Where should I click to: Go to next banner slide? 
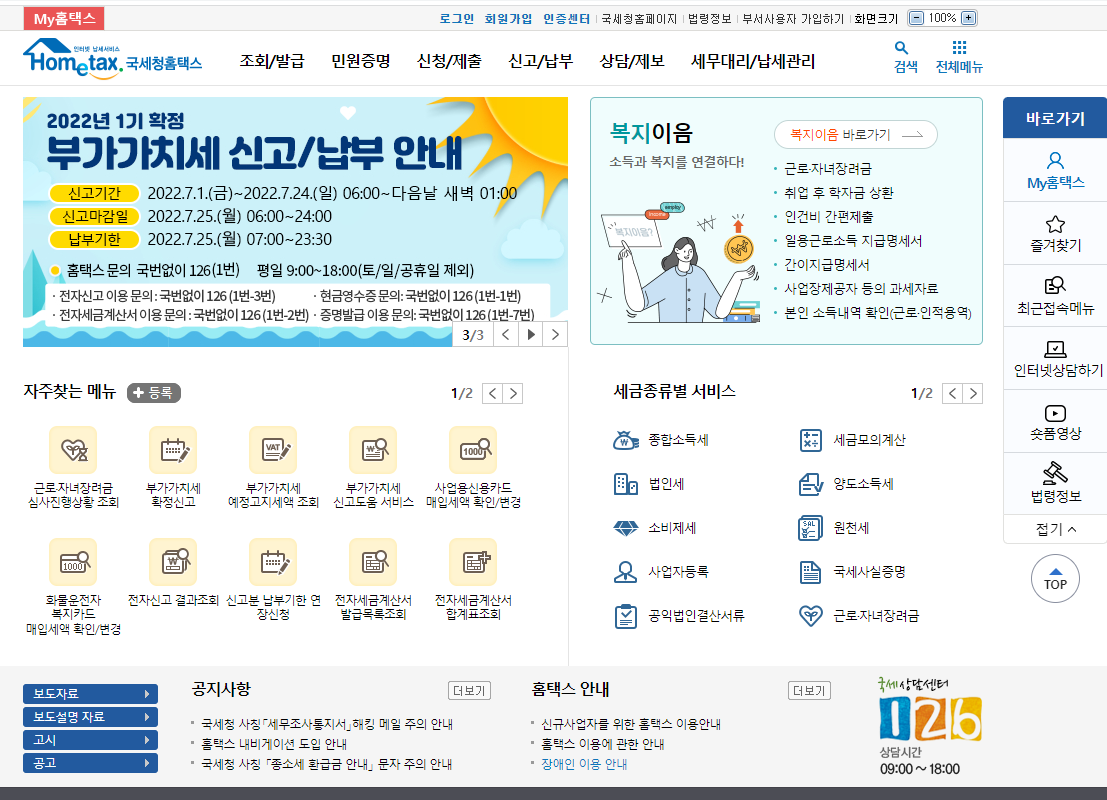pyautogui.click(x=556, y=335)
